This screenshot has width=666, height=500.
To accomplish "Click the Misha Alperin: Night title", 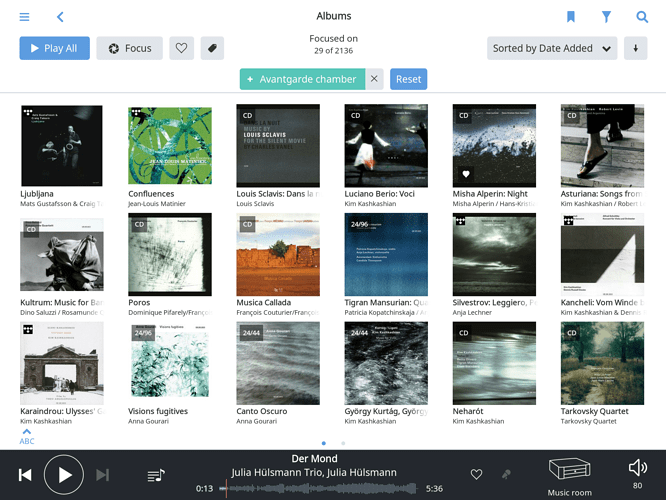I will click(490, 194).
